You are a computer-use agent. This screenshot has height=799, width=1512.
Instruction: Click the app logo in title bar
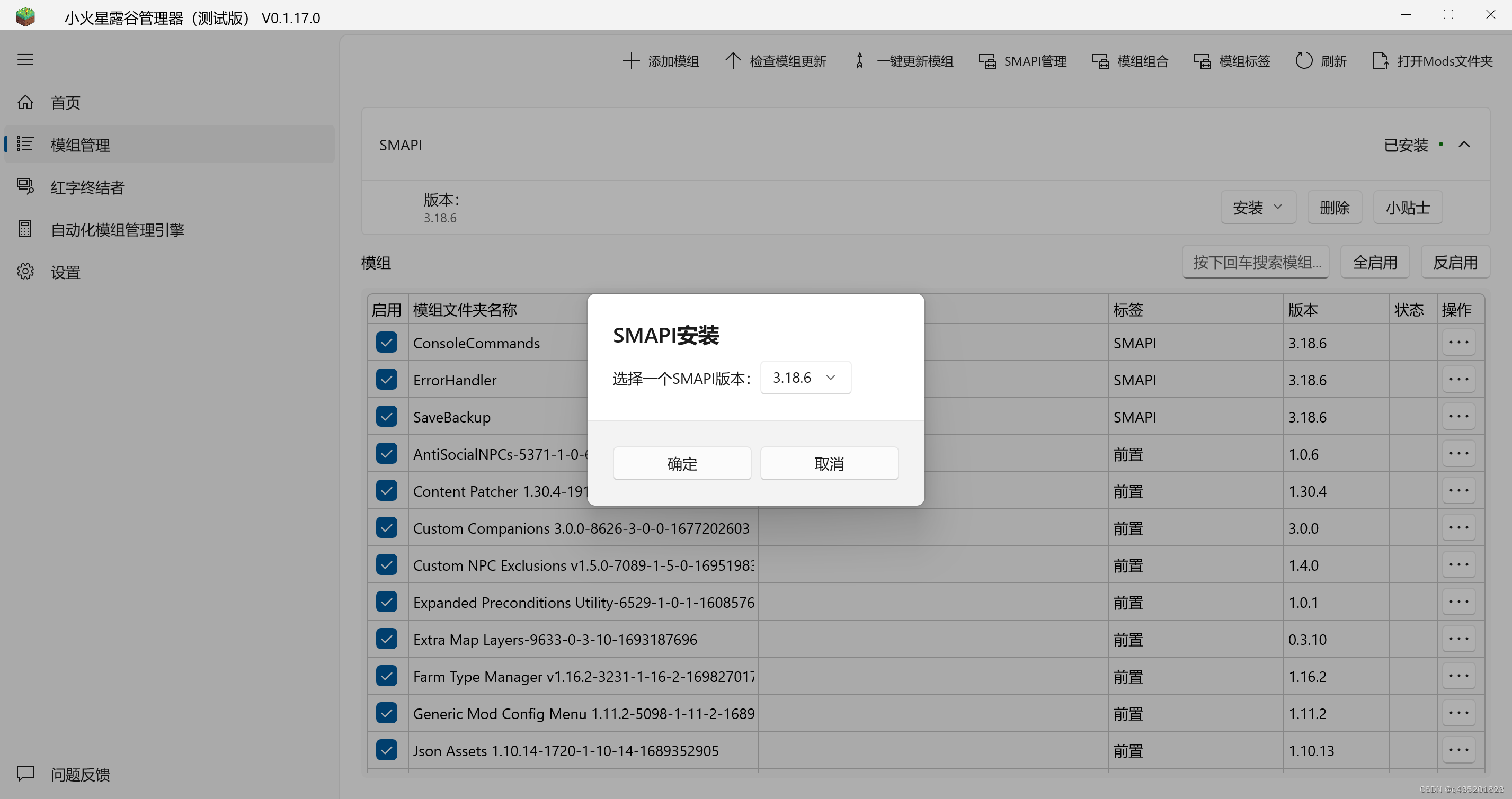[25, 16]
